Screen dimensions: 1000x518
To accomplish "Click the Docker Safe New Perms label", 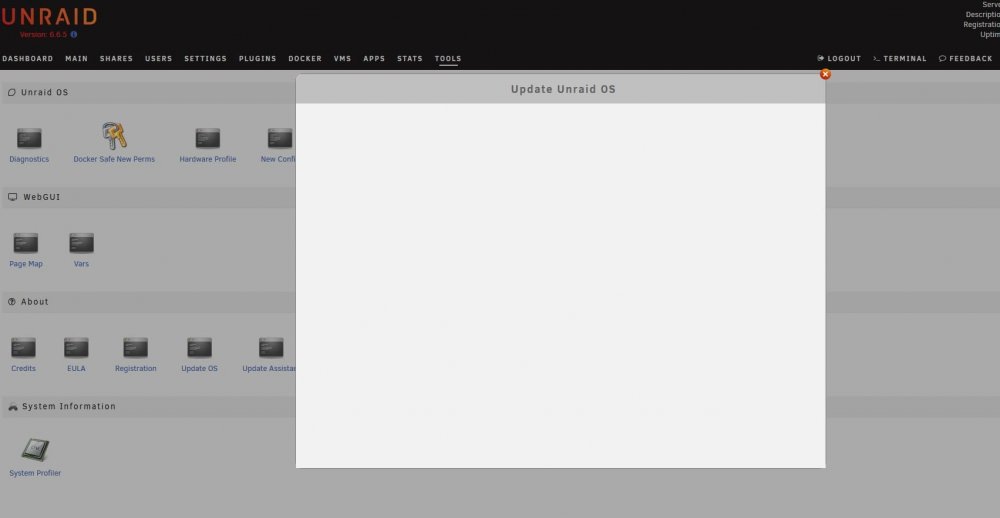I will pos(114,159).
